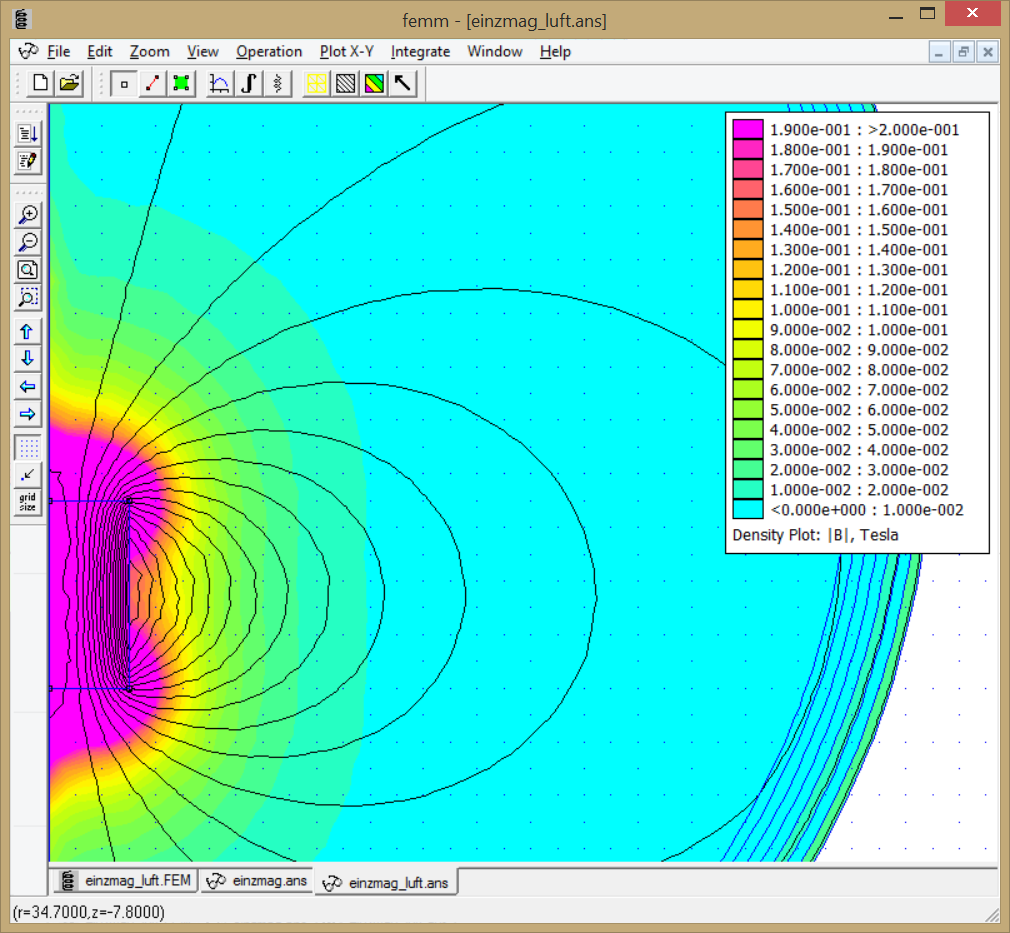Switch to the einzmag_luft.FEM tab
Viewport: 1010px width, 933px height.
(x=126, y=880)
